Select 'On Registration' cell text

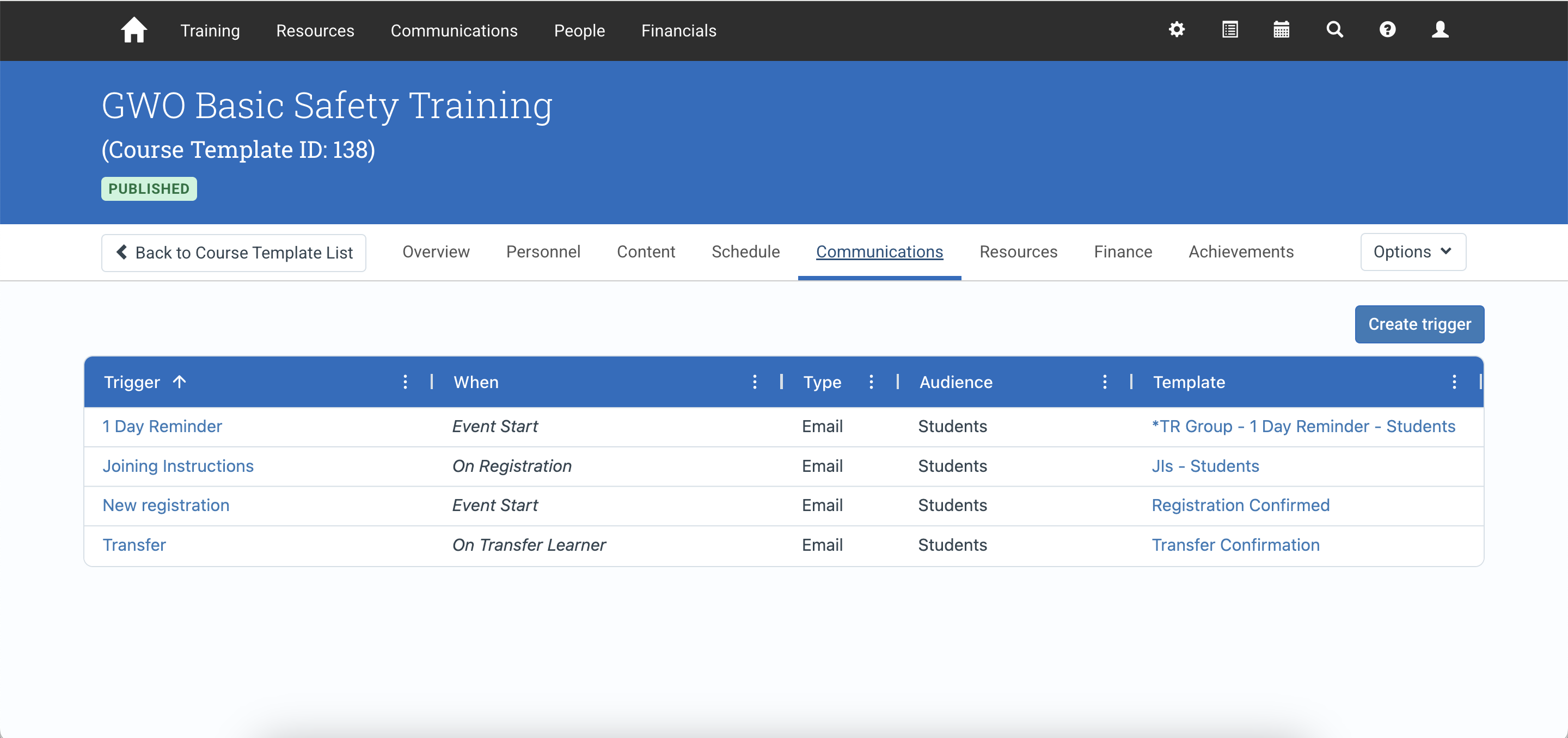tap(511, 466)
